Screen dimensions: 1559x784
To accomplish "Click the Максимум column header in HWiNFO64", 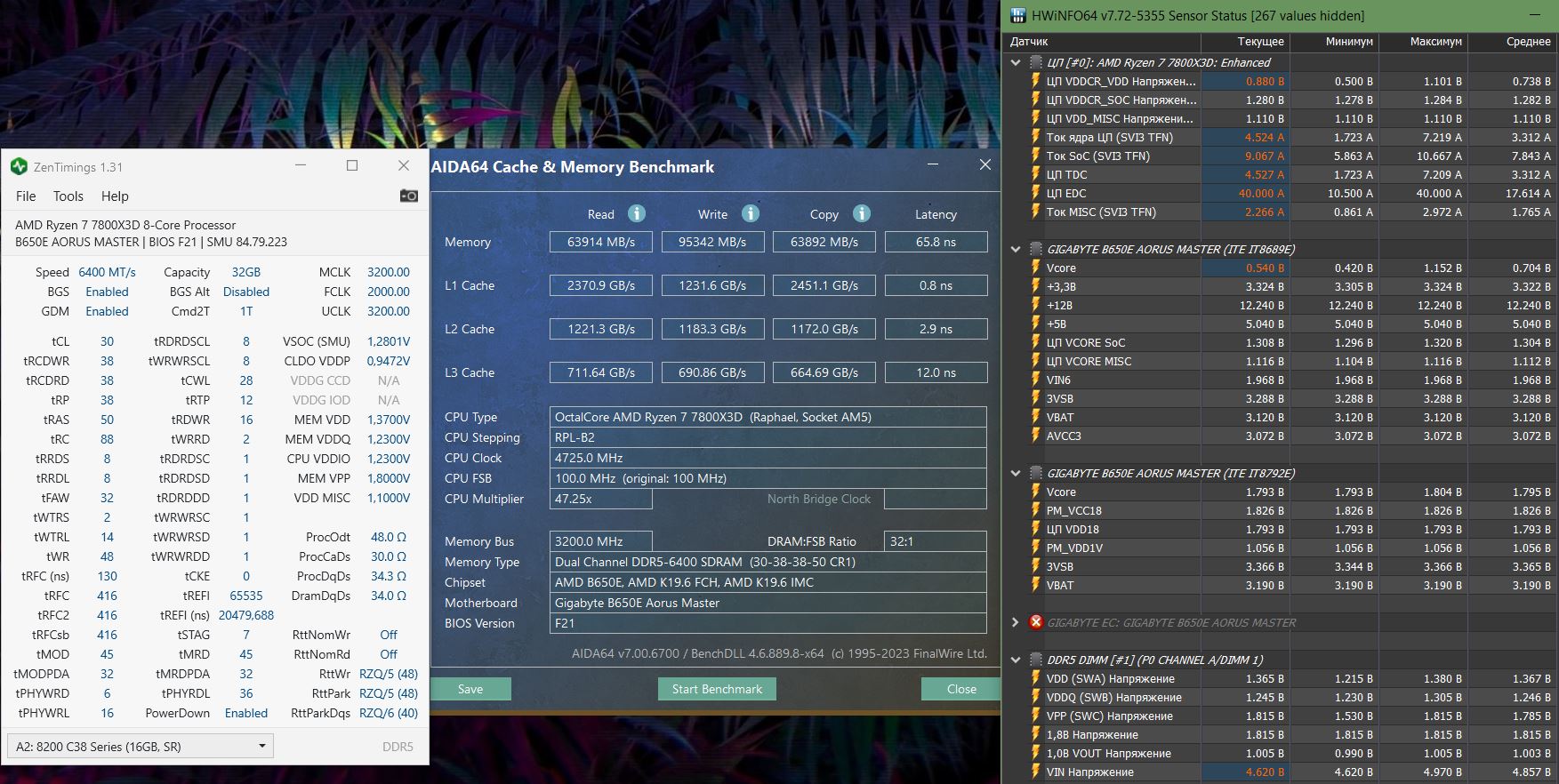I will point(1423,41).
